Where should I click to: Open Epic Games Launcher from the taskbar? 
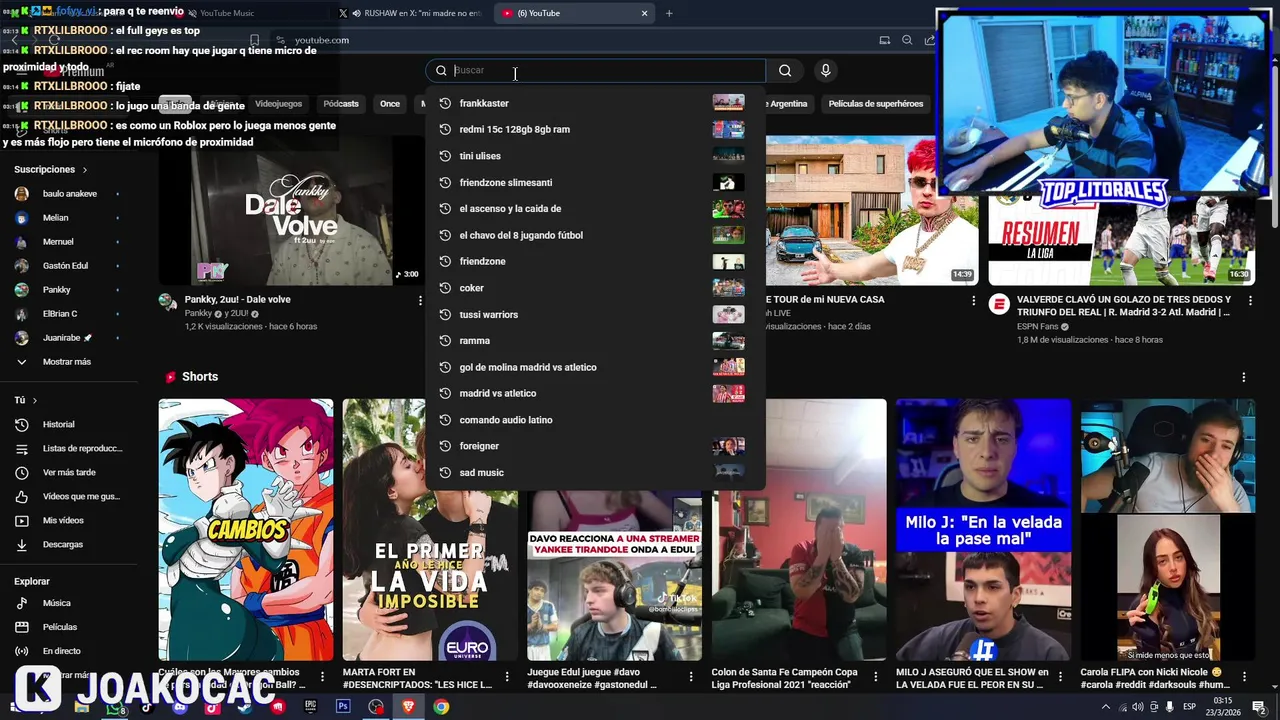point(310,707)
